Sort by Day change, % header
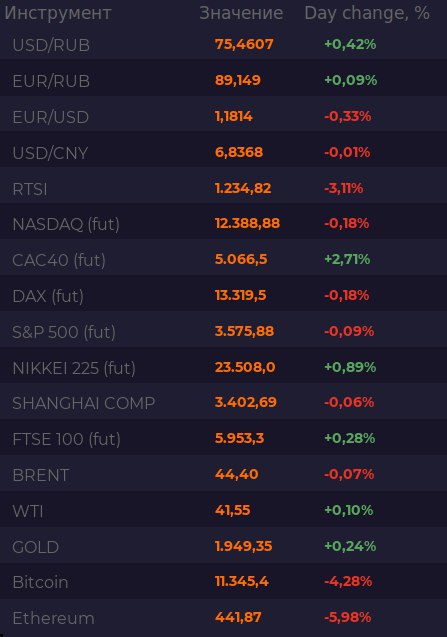This screenshot has width=447, height=637. 367,13
